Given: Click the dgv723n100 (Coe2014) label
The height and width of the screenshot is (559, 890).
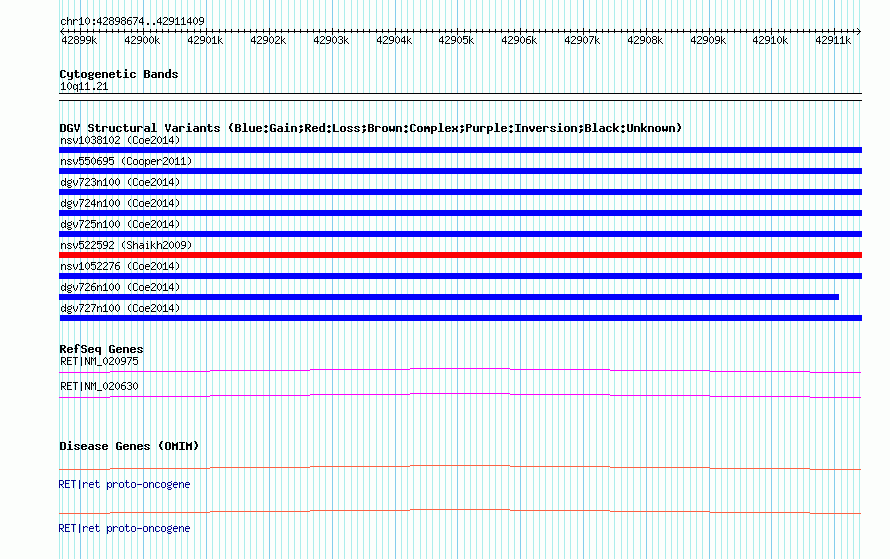Looking at the screenshot, I should pyautogui.click(x=120, y=182).
